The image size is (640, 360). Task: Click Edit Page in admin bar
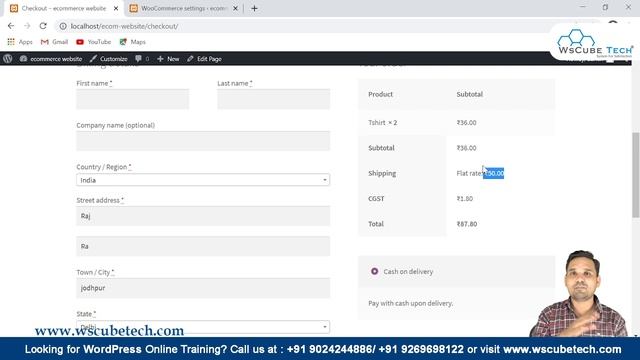[x=204, y=59]
